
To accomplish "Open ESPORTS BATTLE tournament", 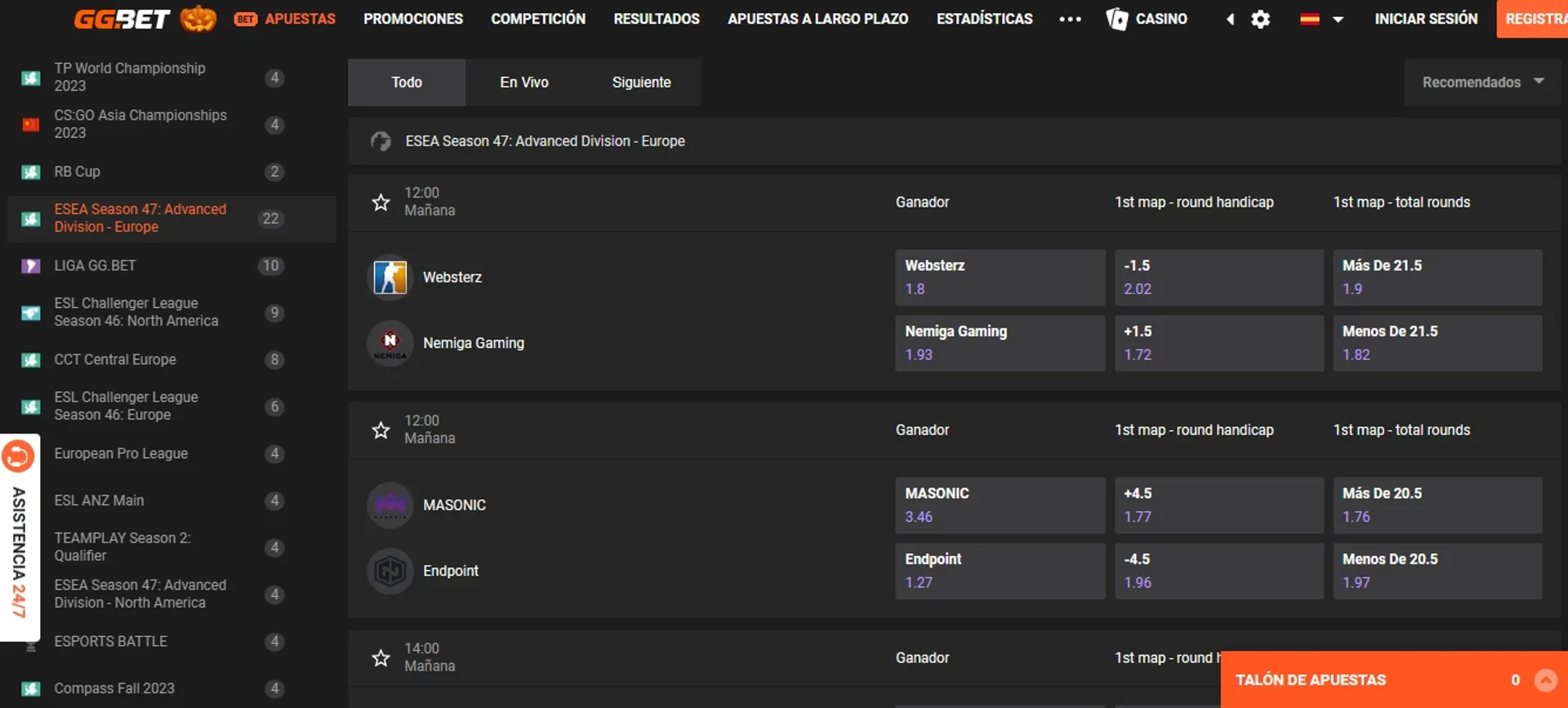I will (x=171, y=642).
